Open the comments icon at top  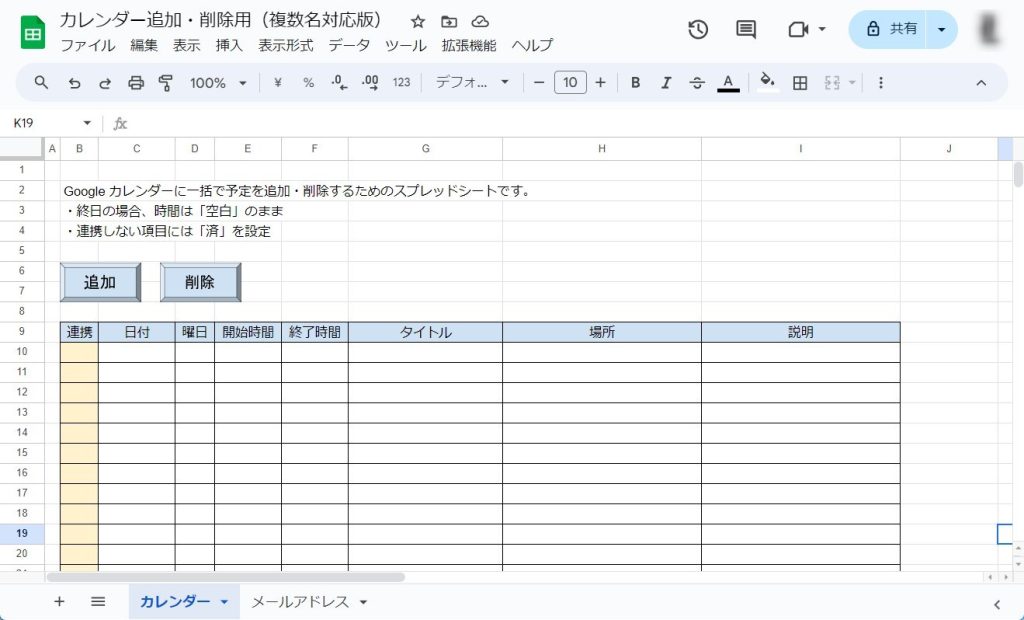coord(746,29)
